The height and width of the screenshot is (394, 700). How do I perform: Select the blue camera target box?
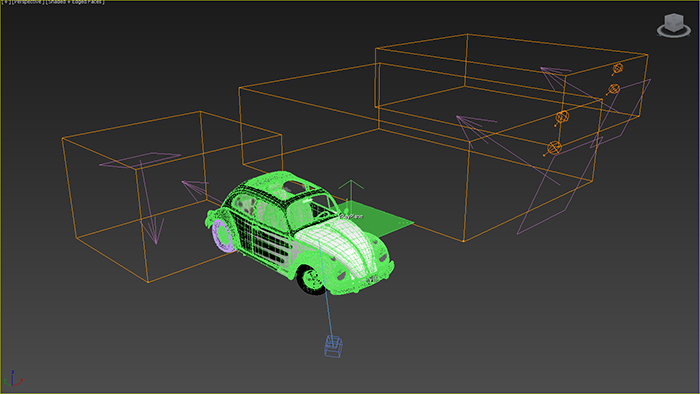[x=333, y=347]
